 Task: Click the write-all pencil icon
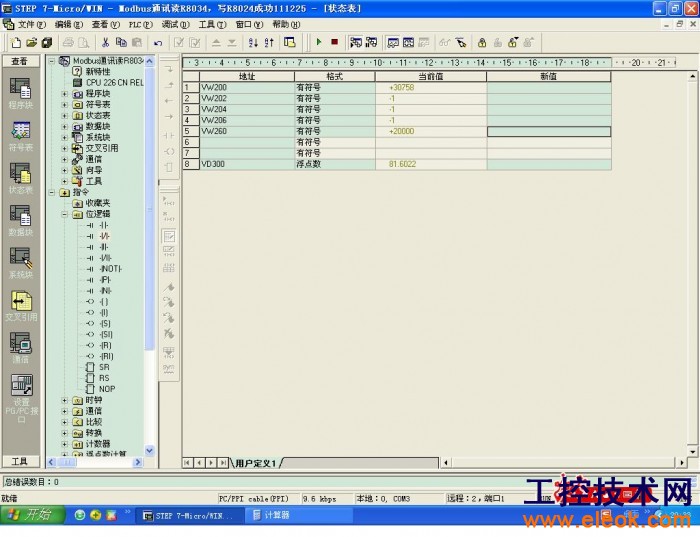(x=461, y=42)
